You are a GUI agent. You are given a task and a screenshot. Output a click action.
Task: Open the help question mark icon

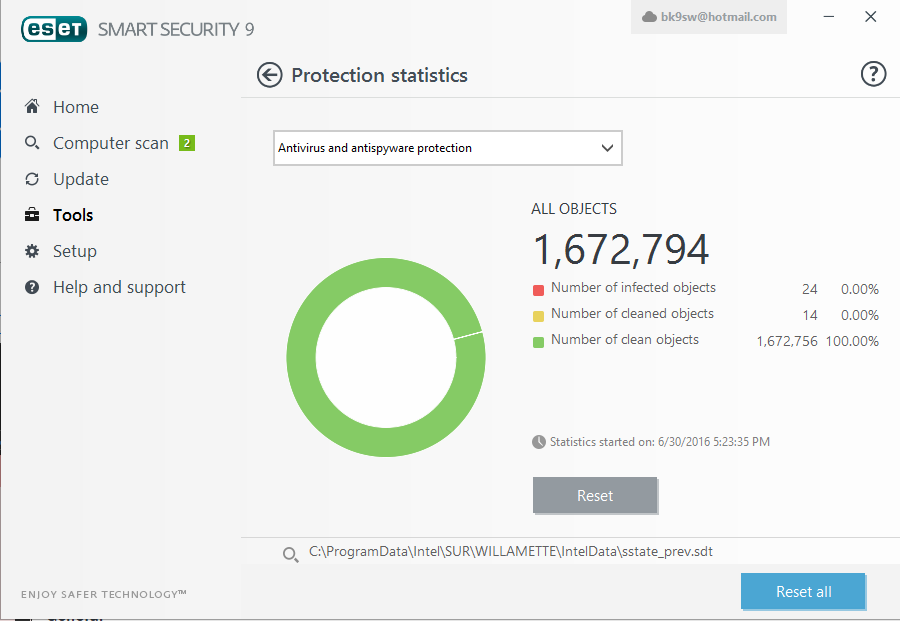tap(873, 74)
